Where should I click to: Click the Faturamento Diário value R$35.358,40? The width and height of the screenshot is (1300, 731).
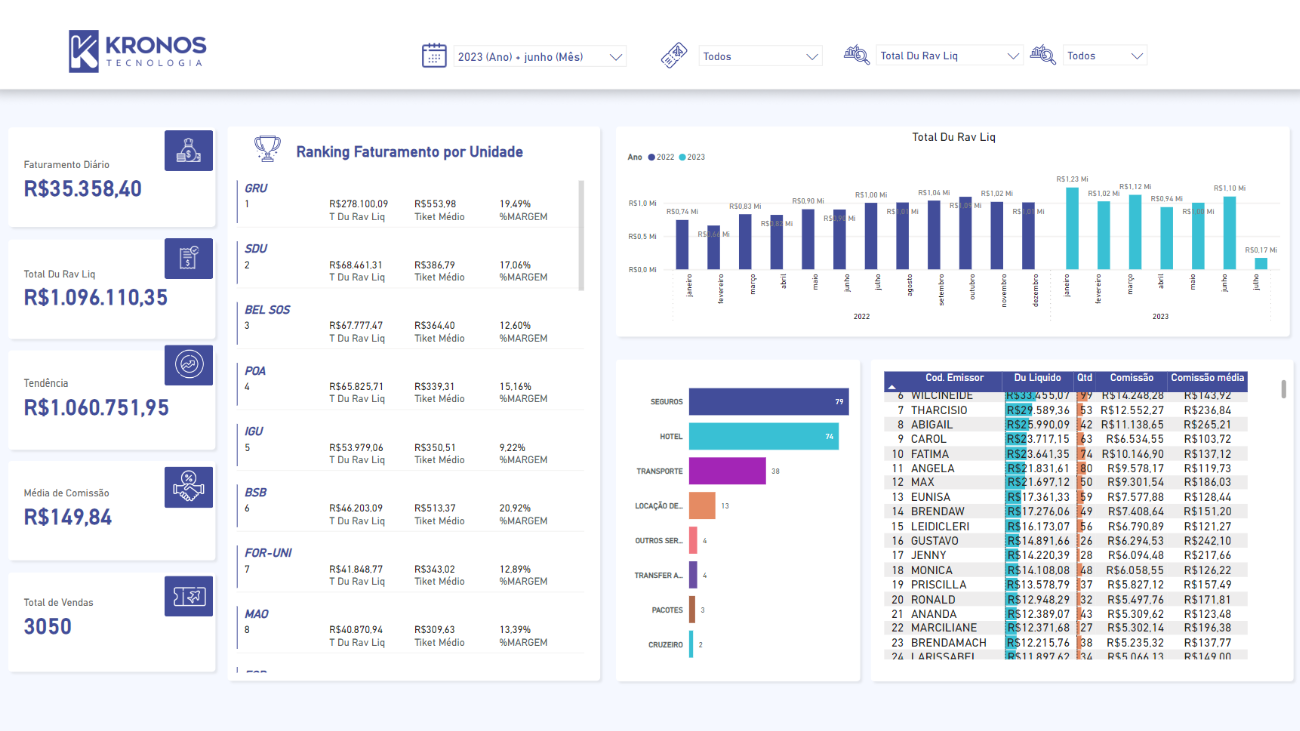click(83, 188)
